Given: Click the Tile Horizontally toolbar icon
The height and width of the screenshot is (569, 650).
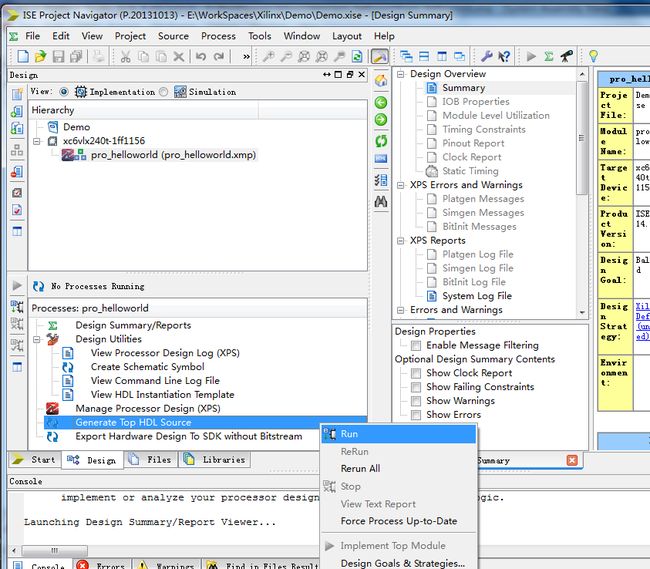Looking at the screenshot, I should pyautogui.click(x=424, y=56).
